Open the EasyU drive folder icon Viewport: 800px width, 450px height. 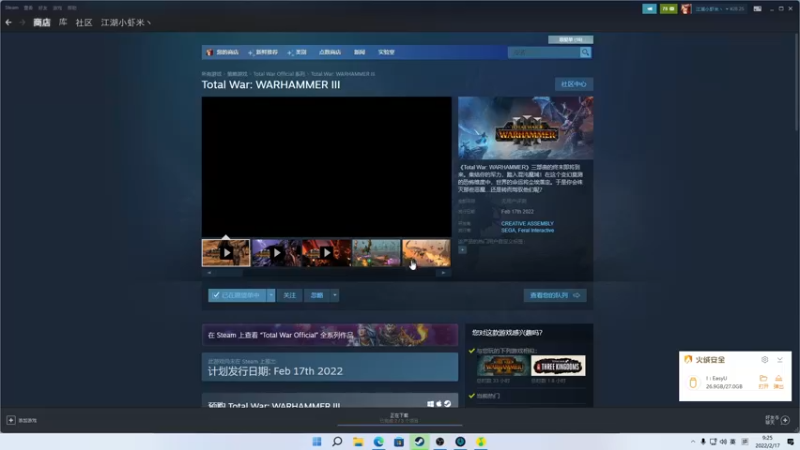point(763,379)
